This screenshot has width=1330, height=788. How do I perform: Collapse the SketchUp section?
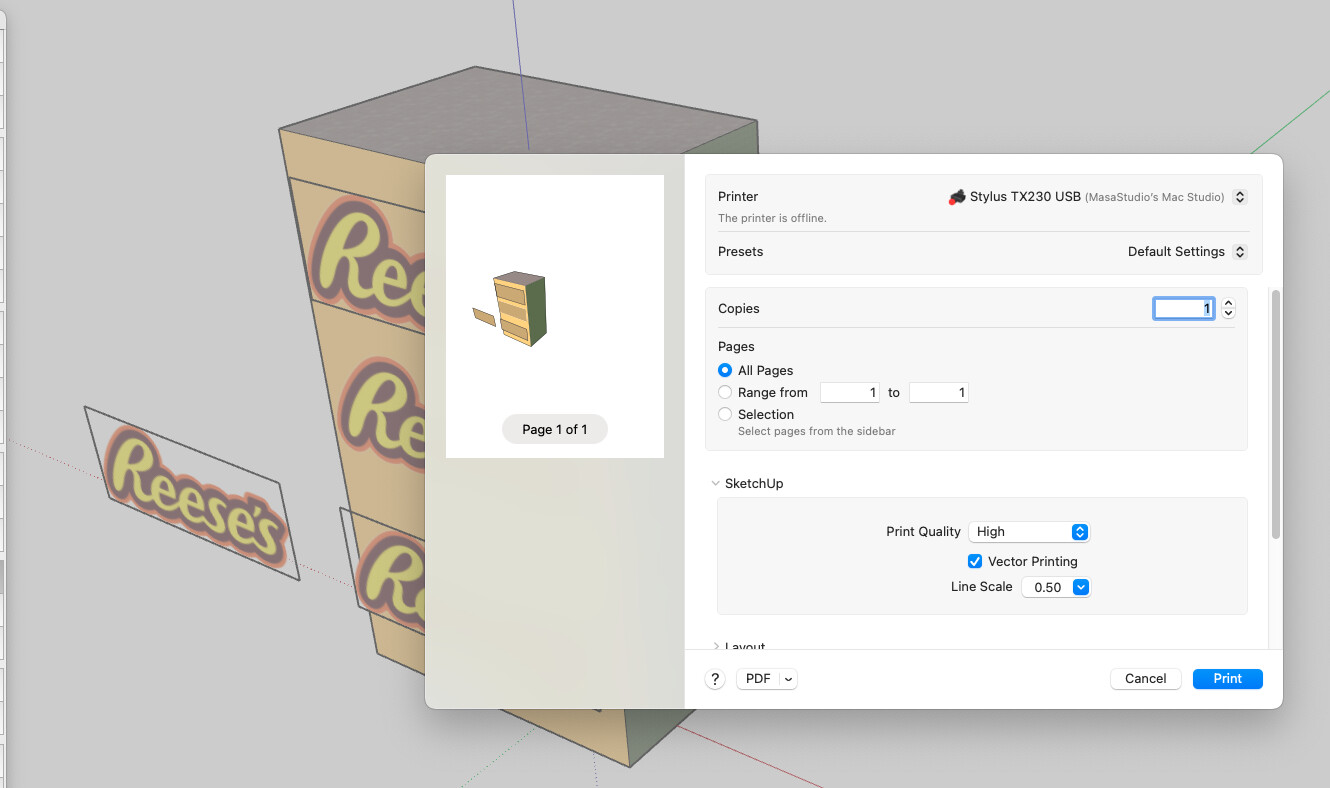click(x=715, y=483)
